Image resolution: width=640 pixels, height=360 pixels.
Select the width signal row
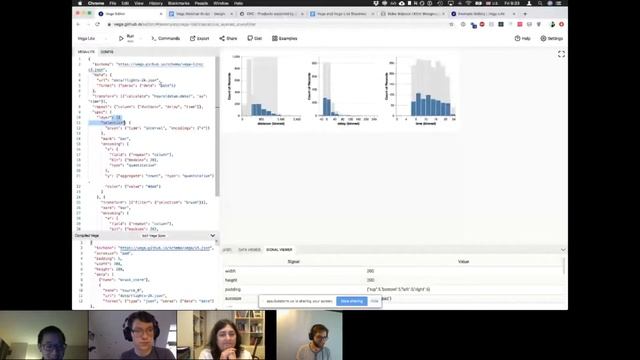click(393, 271)
